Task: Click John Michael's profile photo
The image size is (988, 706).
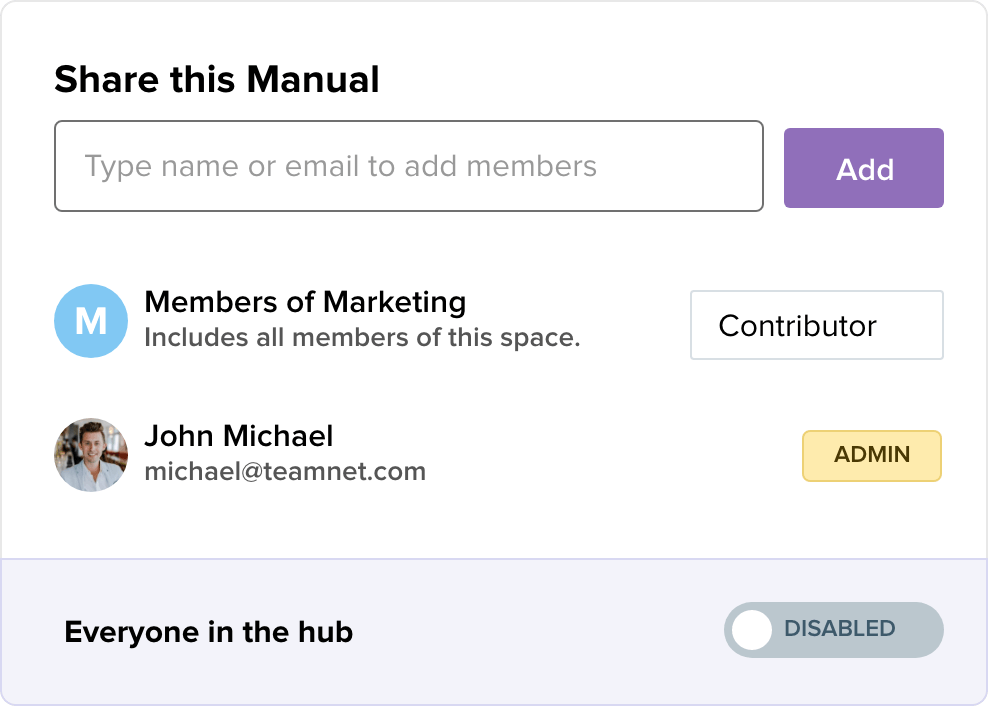Action: [x=91, y=455]
